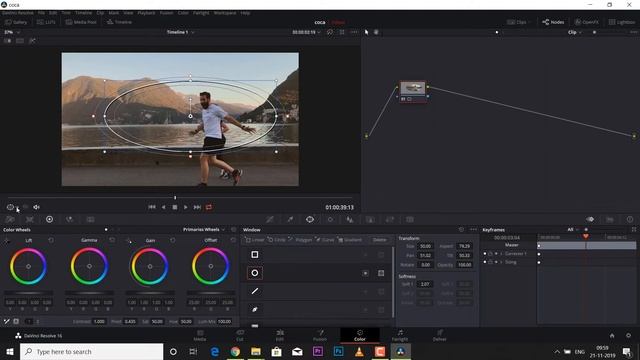The width and height of the screenshot is (640, 360).
Task: Open the Window palette icon in toolbar
Action: coord(310,219)
